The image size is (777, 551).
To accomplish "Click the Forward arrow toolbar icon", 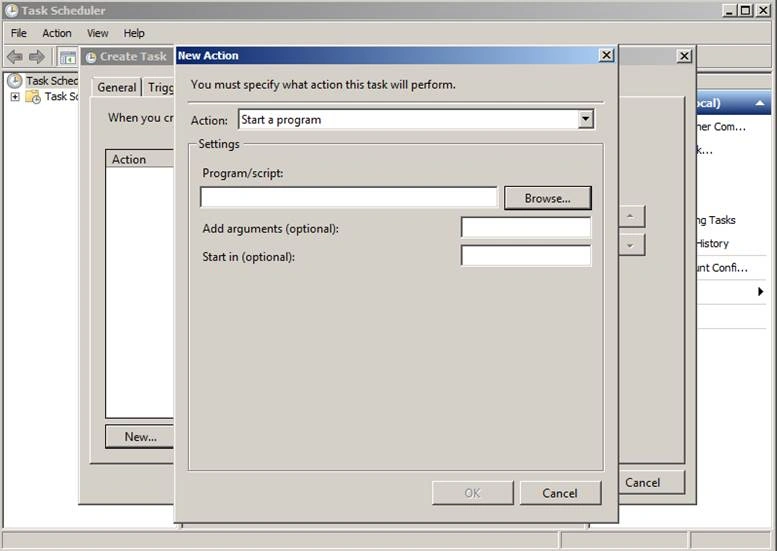I will point(36,57).
